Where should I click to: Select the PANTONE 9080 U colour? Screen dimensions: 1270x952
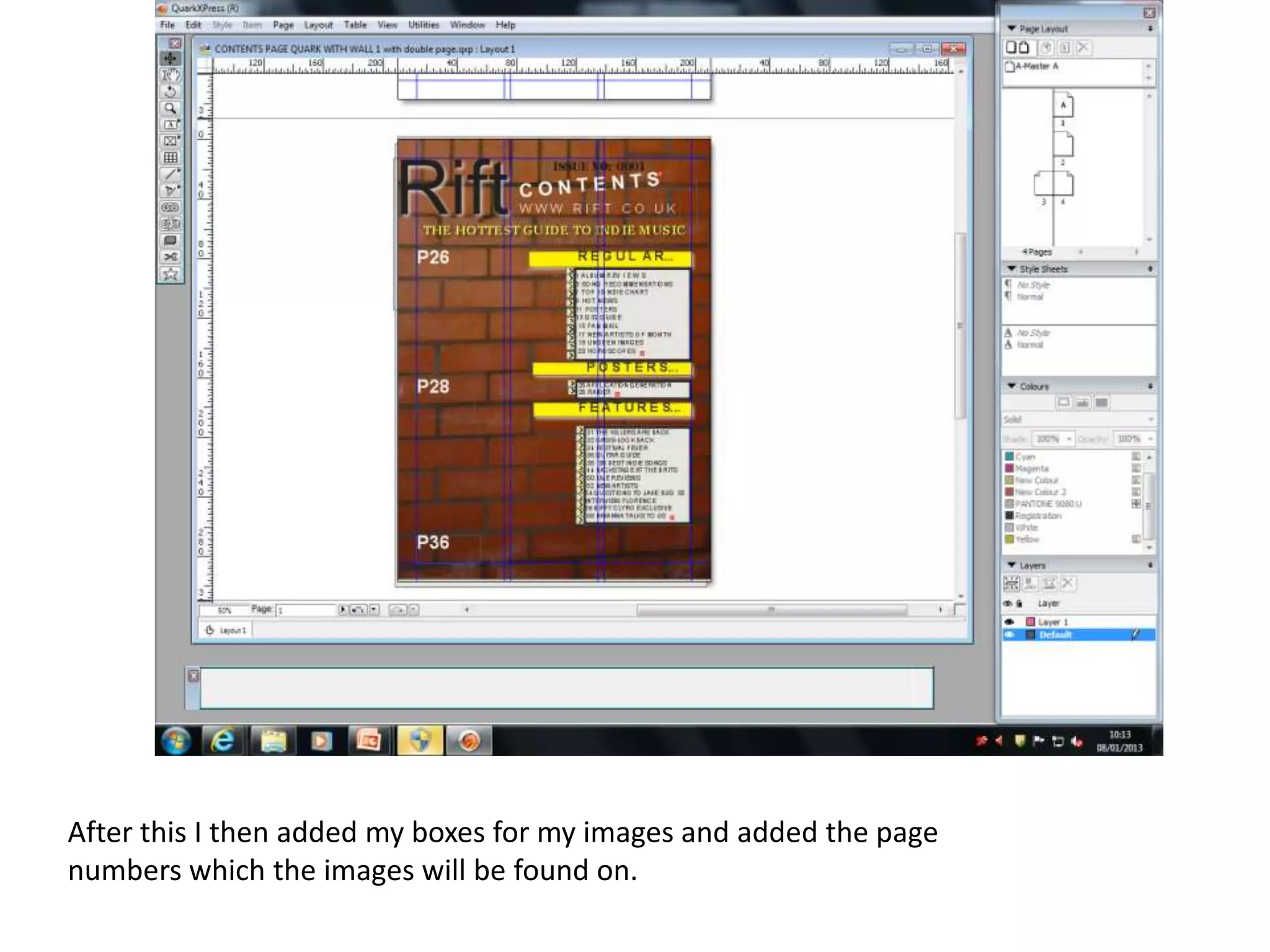click(1048, 504)
